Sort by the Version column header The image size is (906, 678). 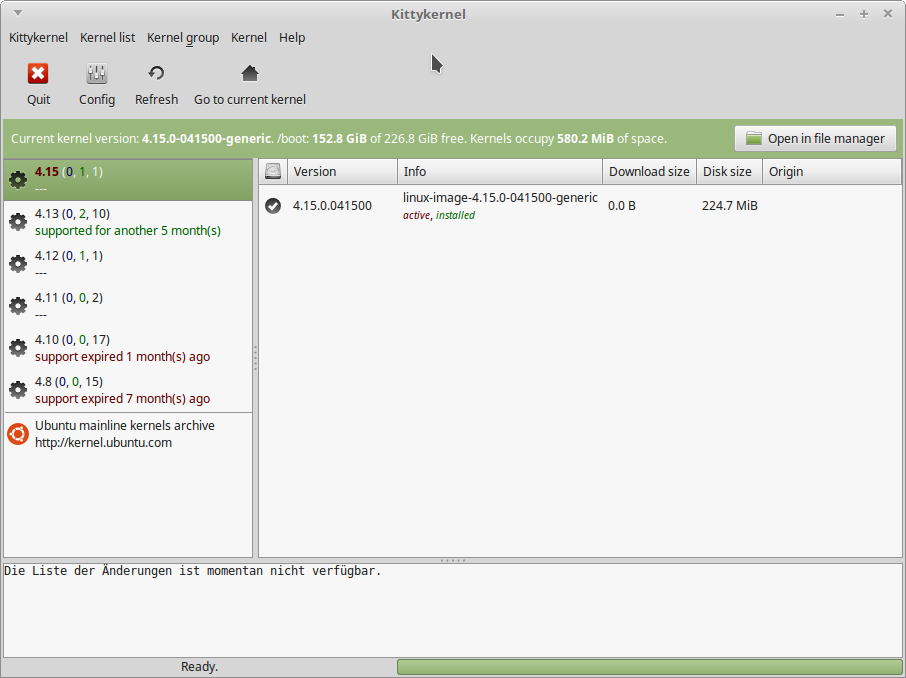click(x=342, y=172)
